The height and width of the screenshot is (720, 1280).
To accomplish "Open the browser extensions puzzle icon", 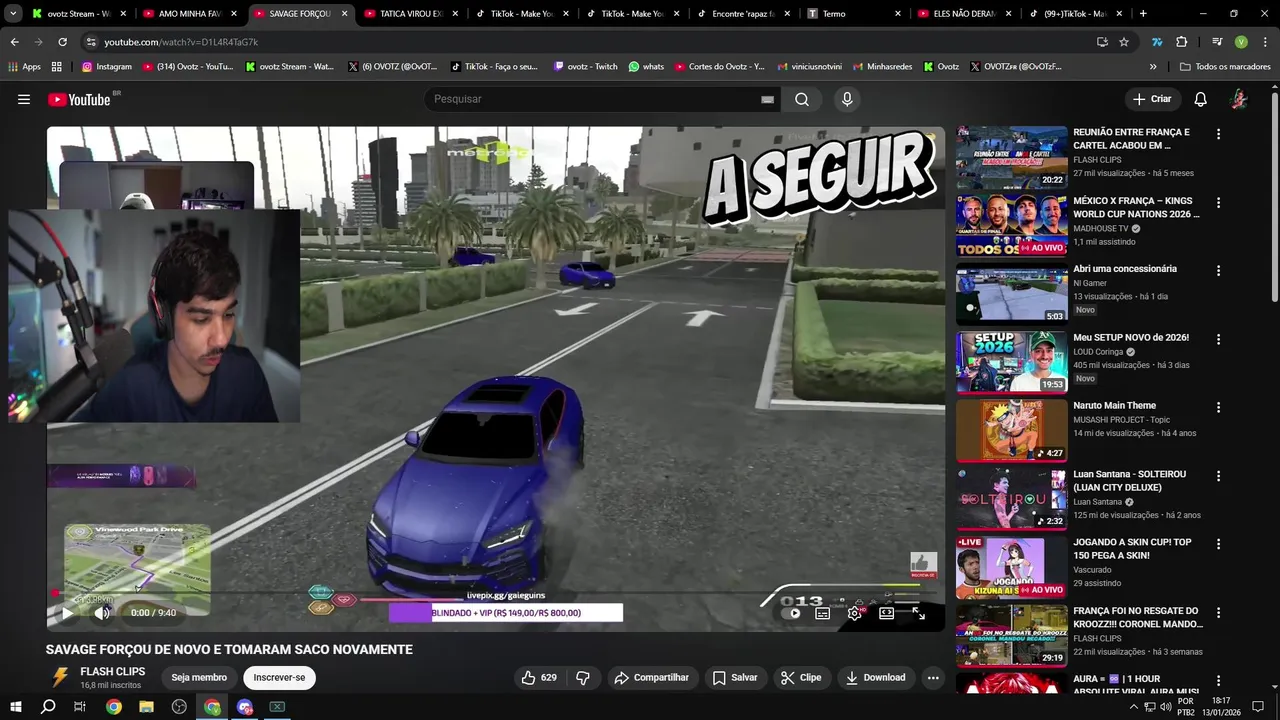I will click(1181, 42).
